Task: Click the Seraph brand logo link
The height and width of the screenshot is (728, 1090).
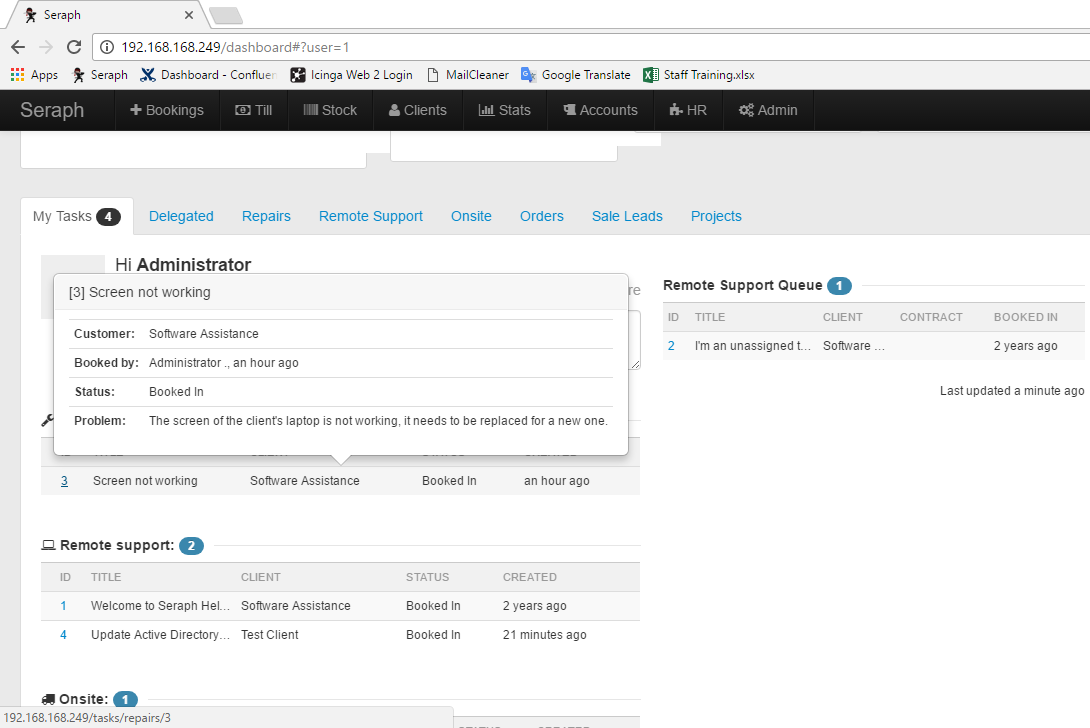Action: pyautogui.click(x=52, y=110)
